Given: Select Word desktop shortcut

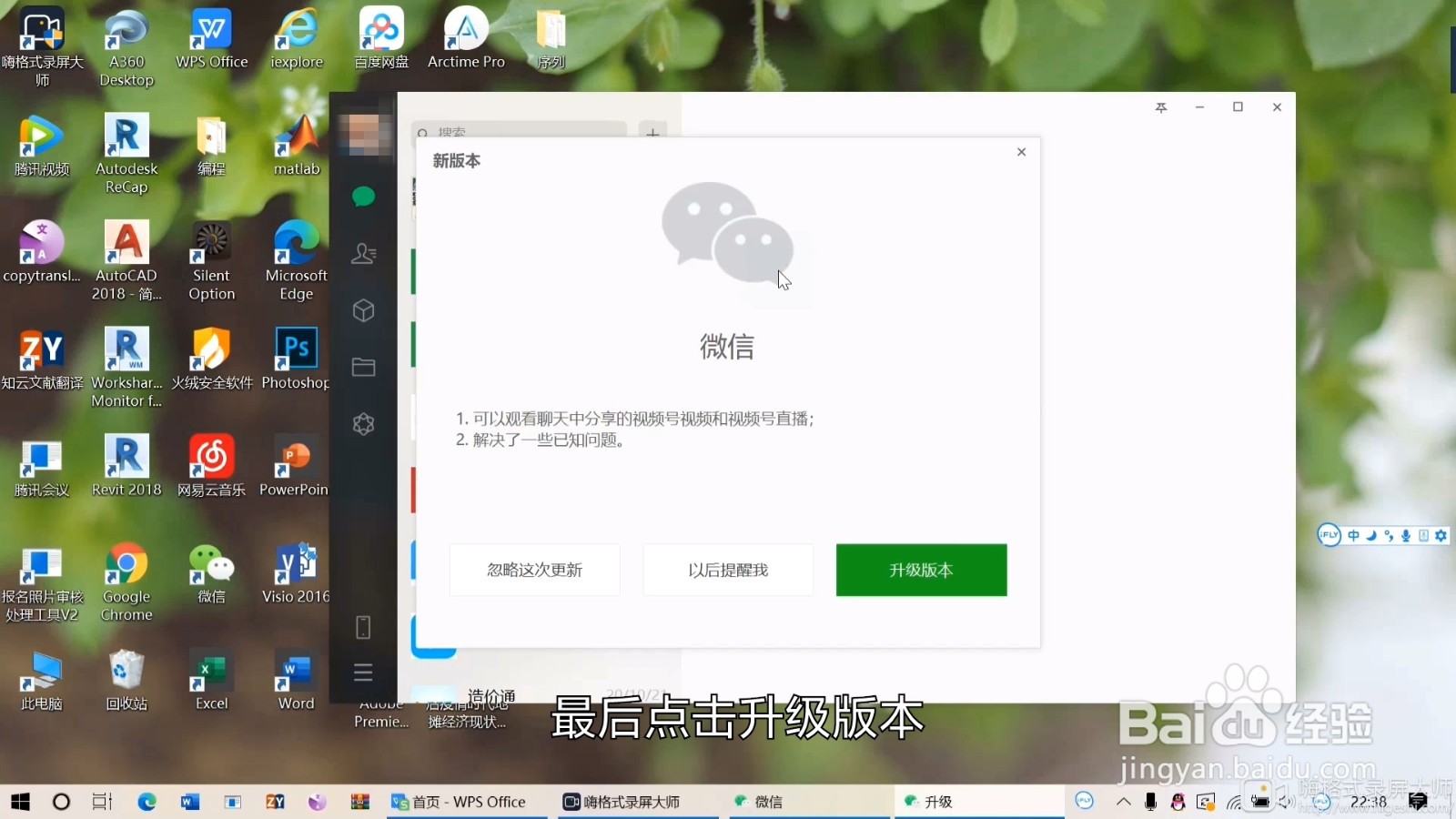Looking at the screenshot, I should (x=296, y=681).
